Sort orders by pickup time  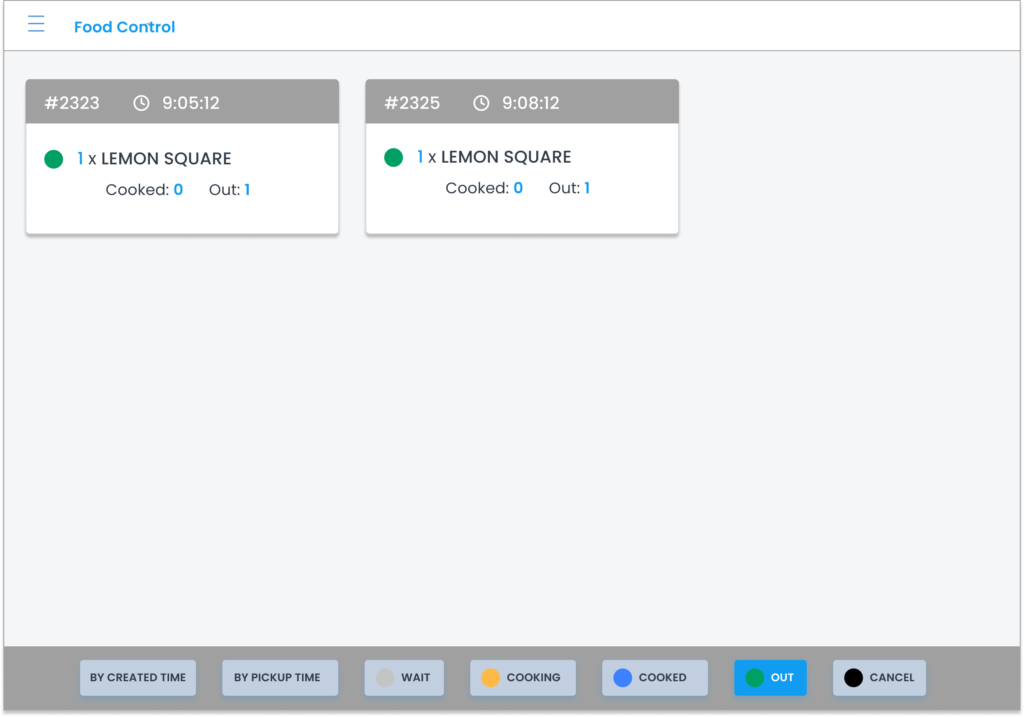point(277,677)
